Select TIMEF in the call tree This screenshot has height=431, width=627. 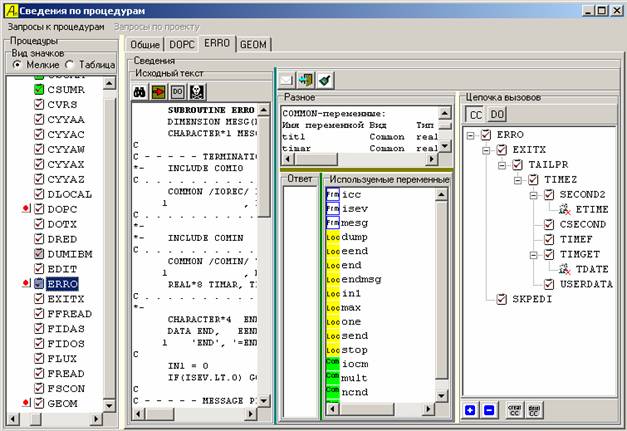[x=576, y=239]
